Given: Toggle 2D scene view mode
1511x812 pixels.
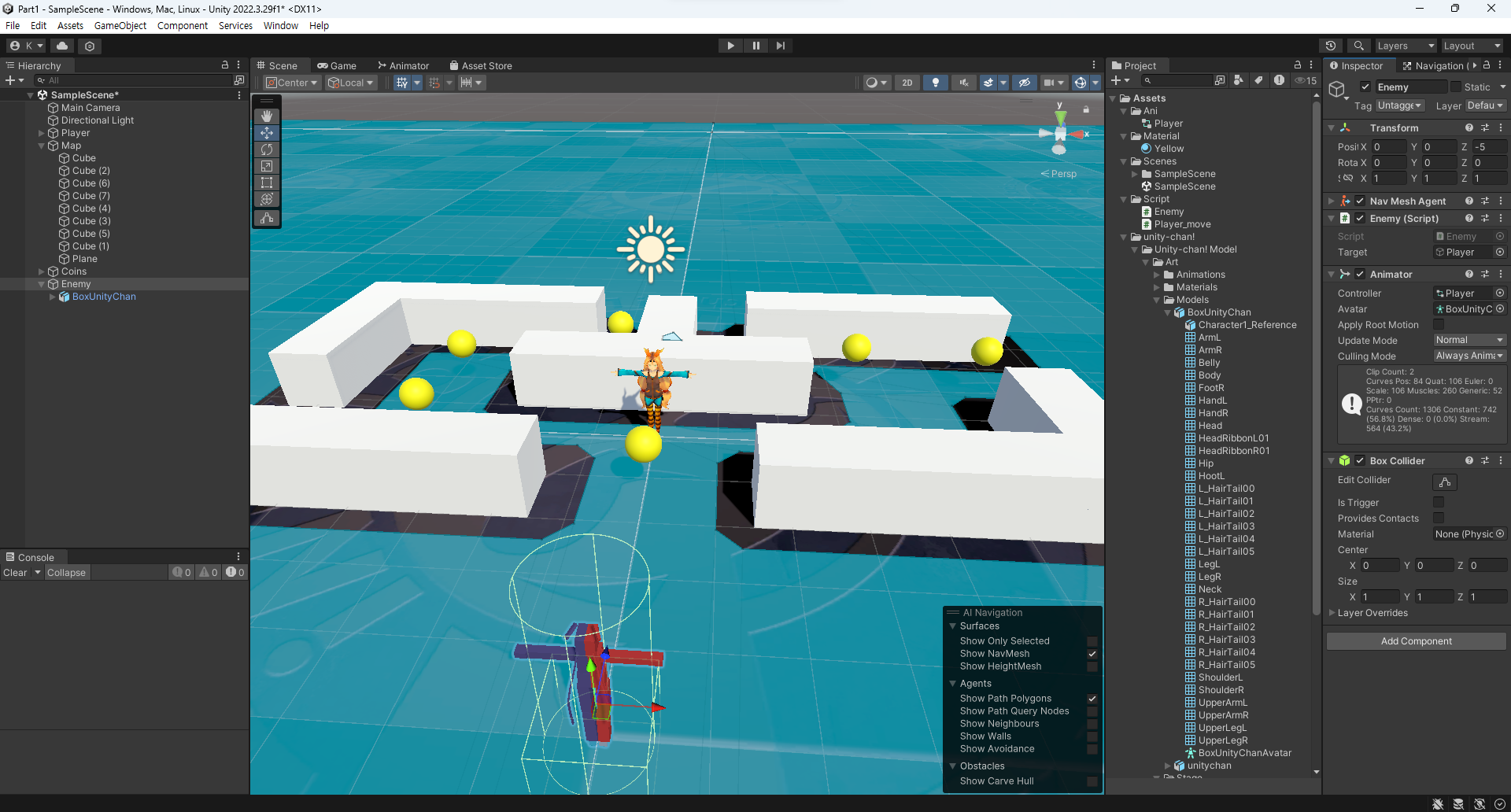Looking at the screenshot, I should [907, 83].
